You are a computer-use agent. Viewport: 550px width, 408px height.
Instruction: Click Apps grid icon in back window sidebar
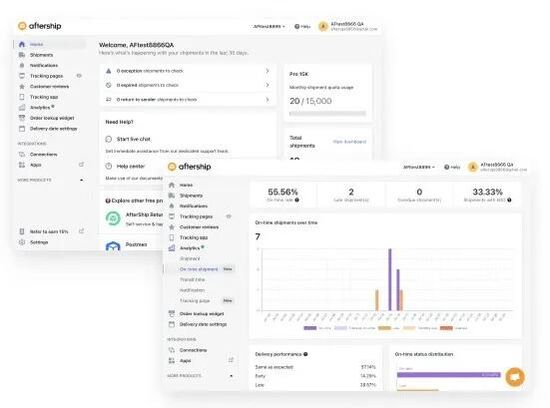click(22, 165)
